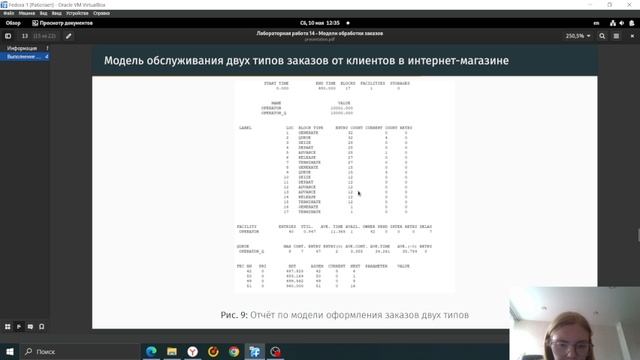Image resolution: width=640 pixels, height=360 pixels.
Task: Open VirtualBox 'Файл' menu
Action: pos(8,13)
